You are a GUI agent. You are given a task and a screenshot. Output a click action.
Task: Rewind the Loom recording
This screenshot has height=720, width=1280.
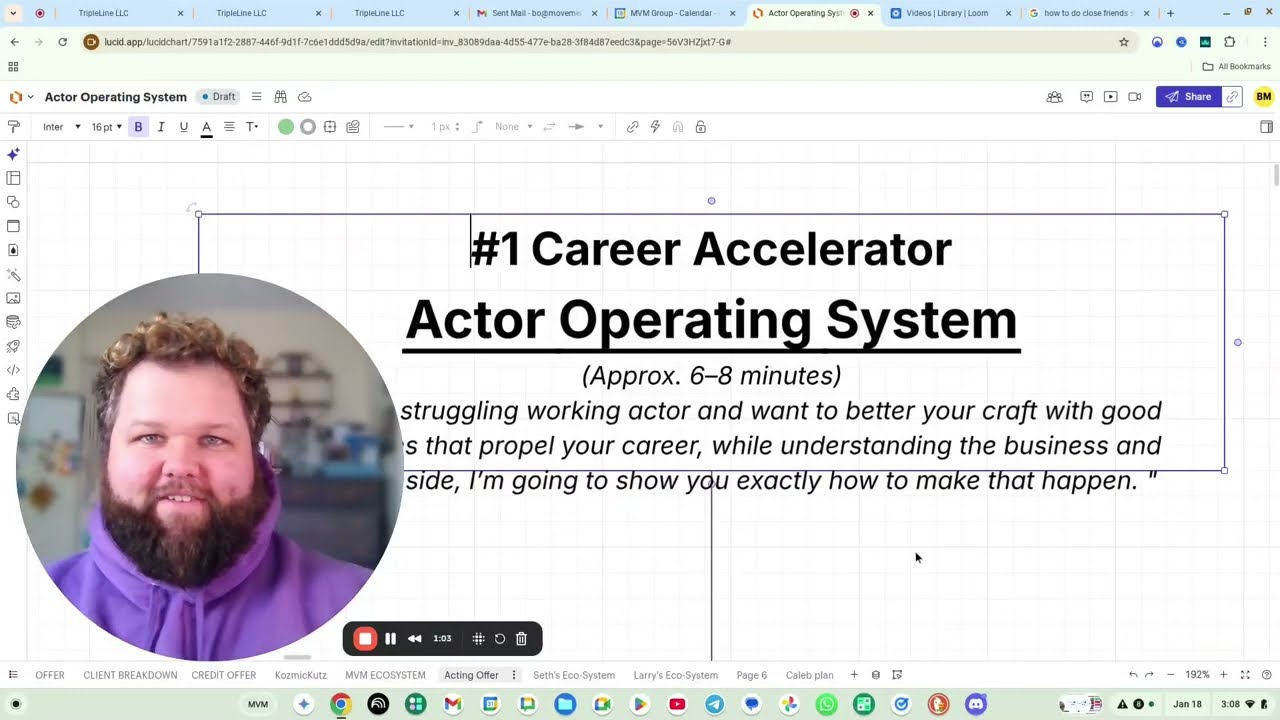(414, 639)
